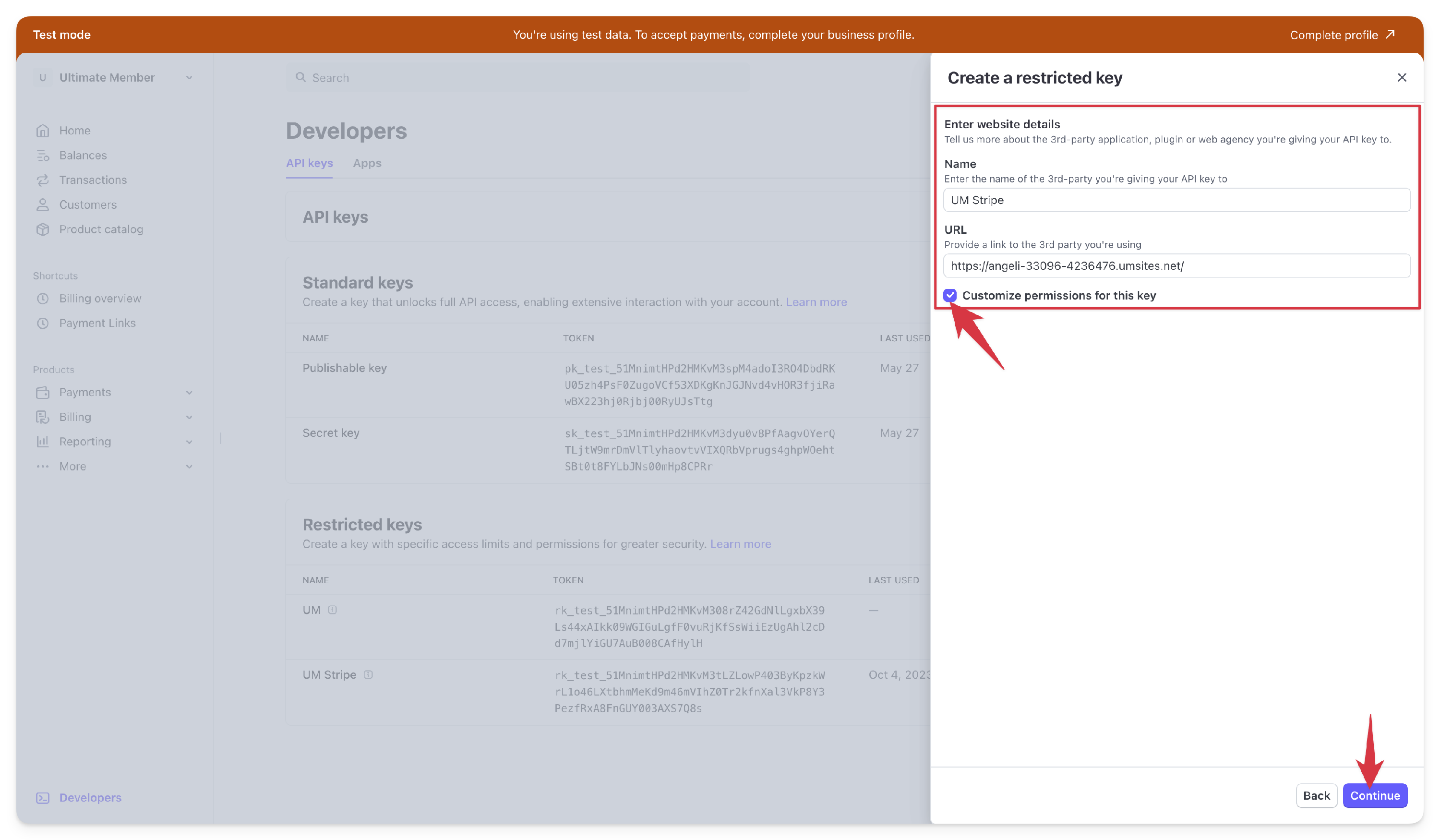This screenshot has width=1440, height=840.
Task: Click the Reporting chart icon
Action: point(42,441)
